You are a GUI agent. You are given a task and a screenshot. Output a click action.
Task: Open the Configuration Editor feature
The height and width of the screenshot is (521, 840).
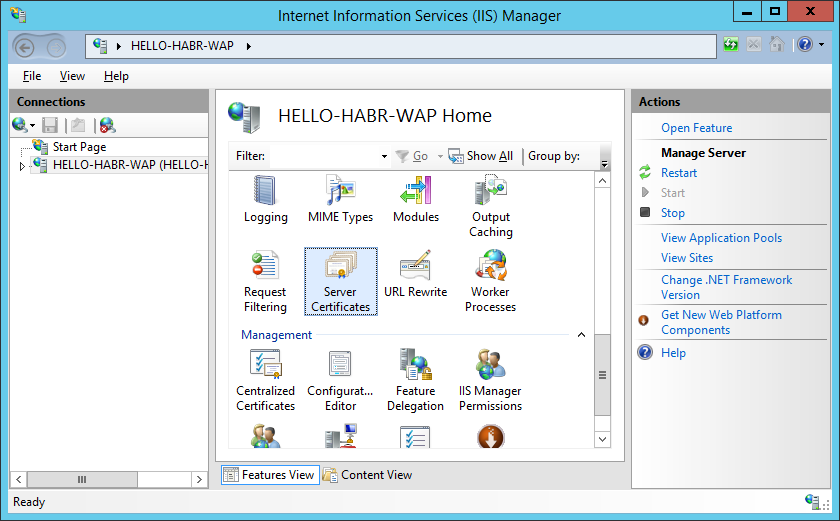pos(340,380)
